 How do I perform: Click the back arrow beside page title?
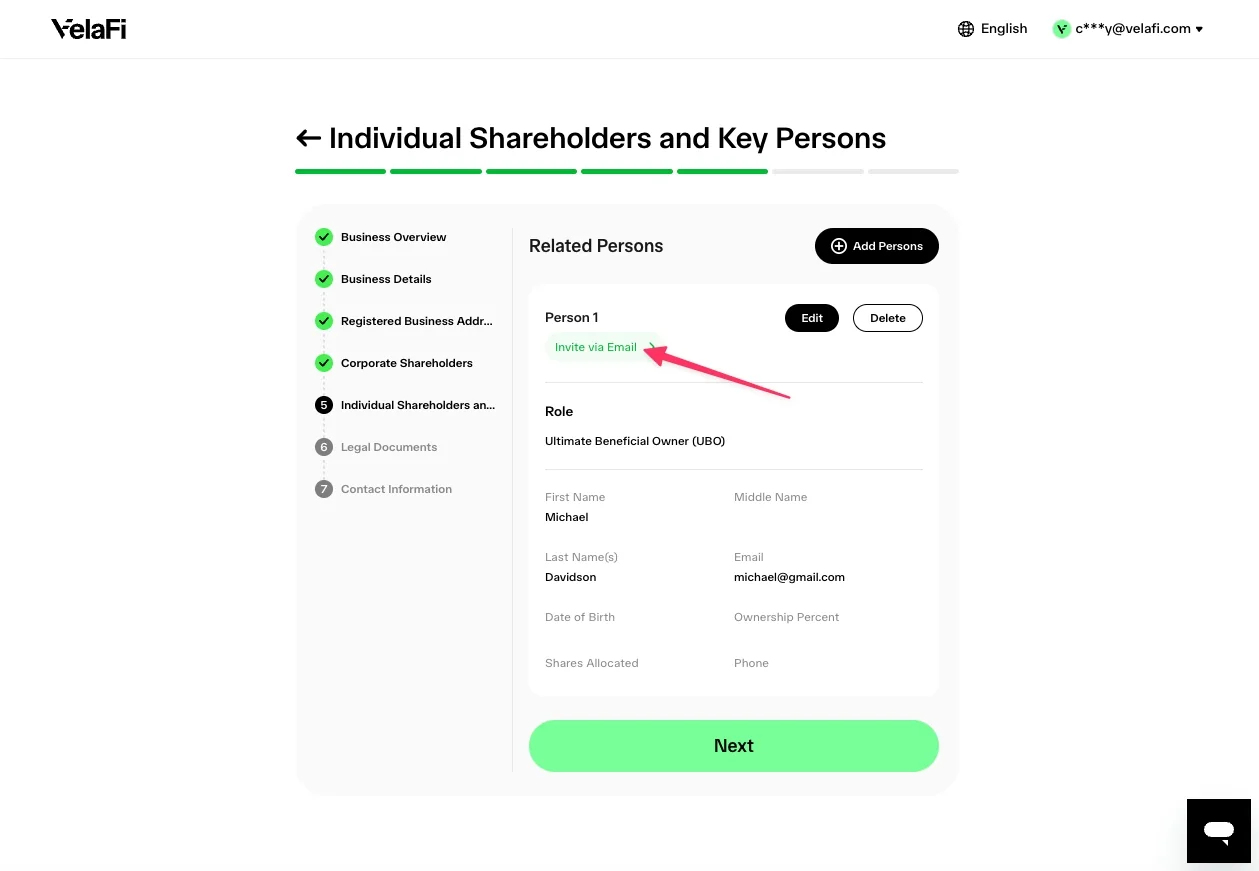click(308, 138)
